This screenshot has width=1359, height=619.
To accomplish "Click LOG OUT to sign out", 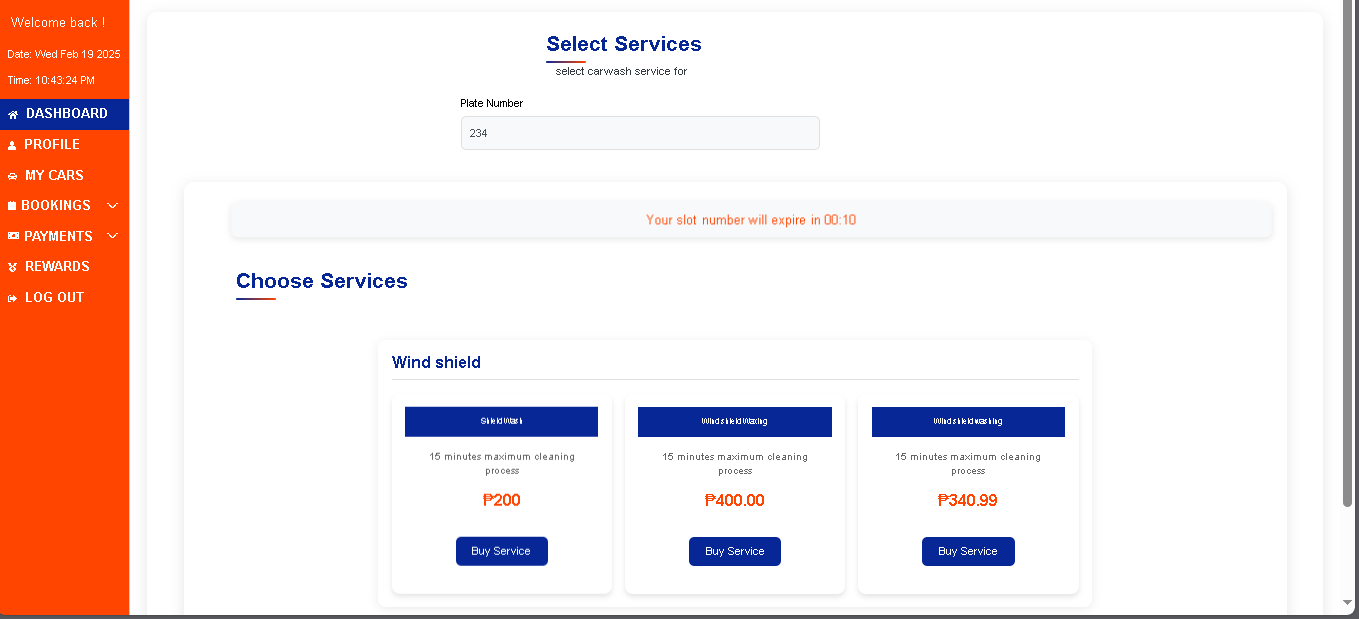I will click(x=55, y=297).
